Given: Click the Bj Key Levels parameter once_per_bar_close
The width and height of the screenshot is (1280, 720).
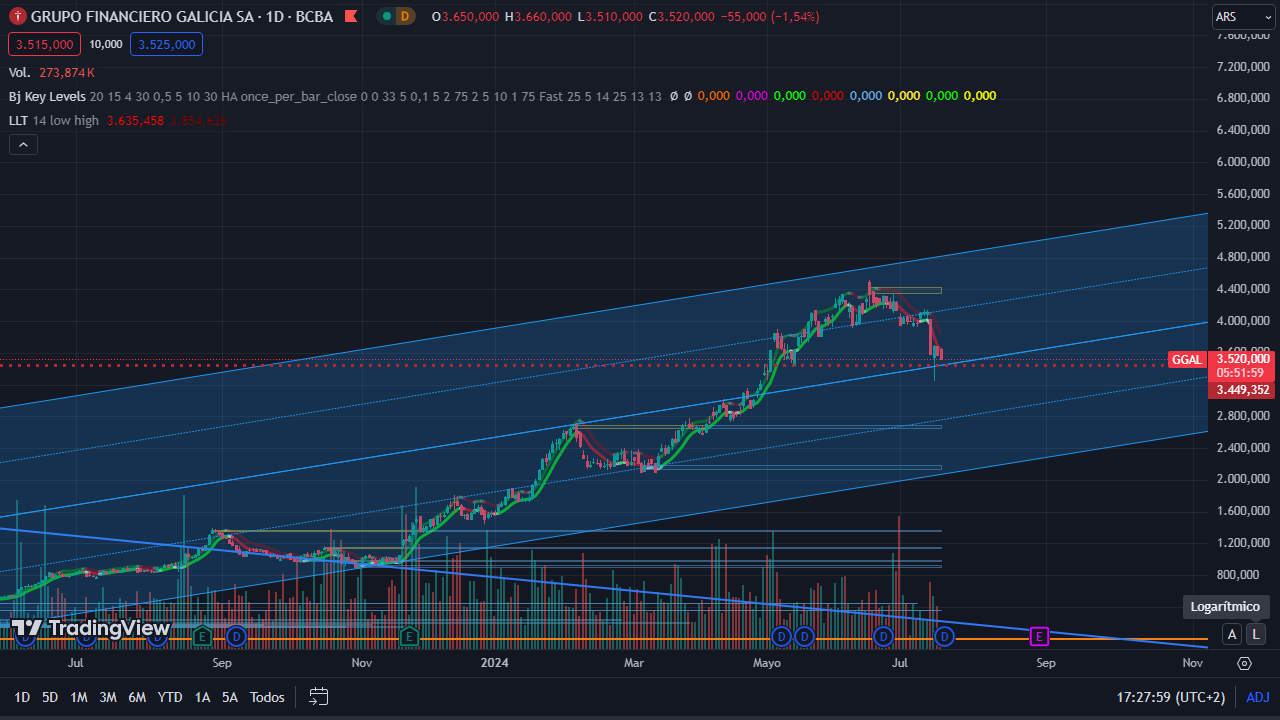Looking at the screenshot, I should pos(299,96).
